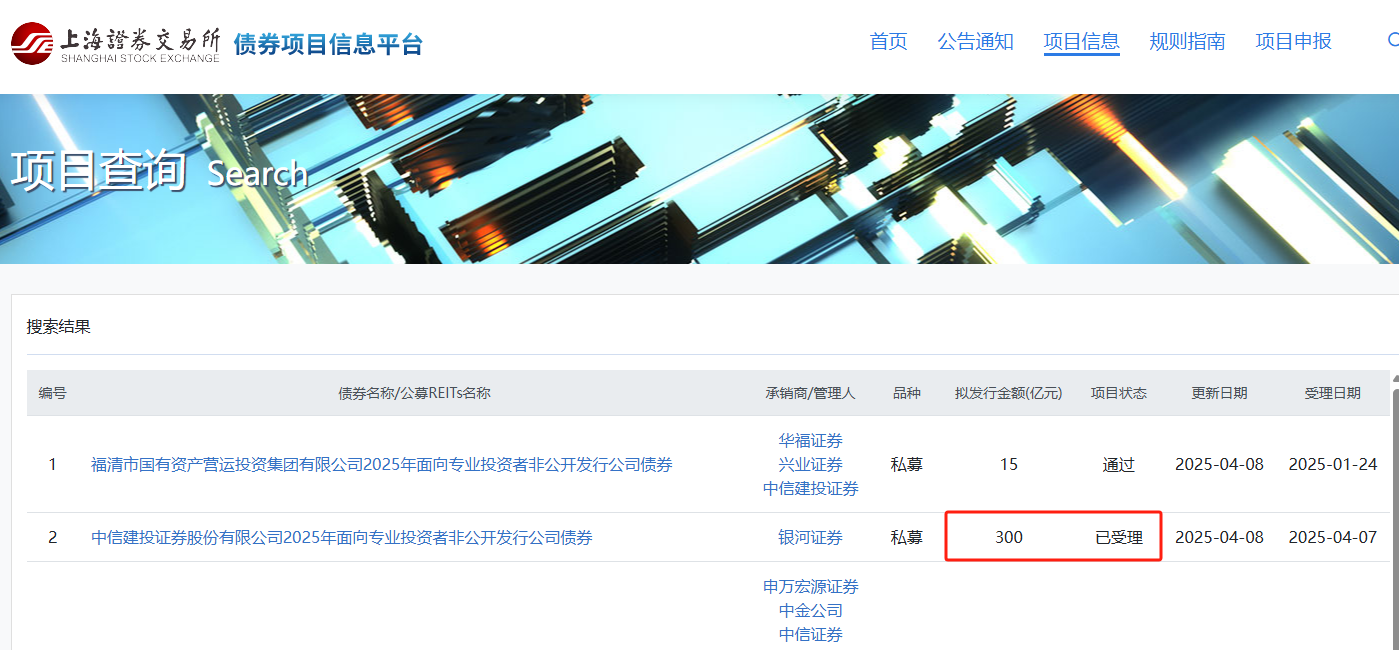This screenshot has width=1399, height=650.
Task: Click status cell 通过
Action: [1119, 464]
